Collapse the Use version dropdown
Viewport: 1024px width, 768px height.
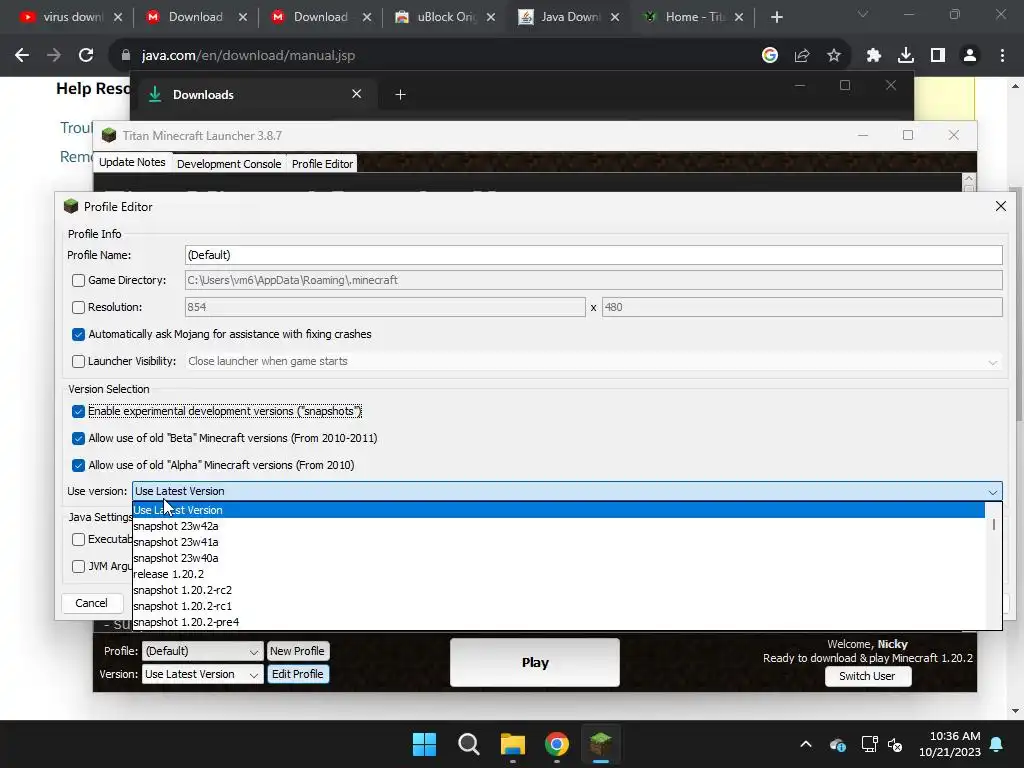[x=993, y=491]
